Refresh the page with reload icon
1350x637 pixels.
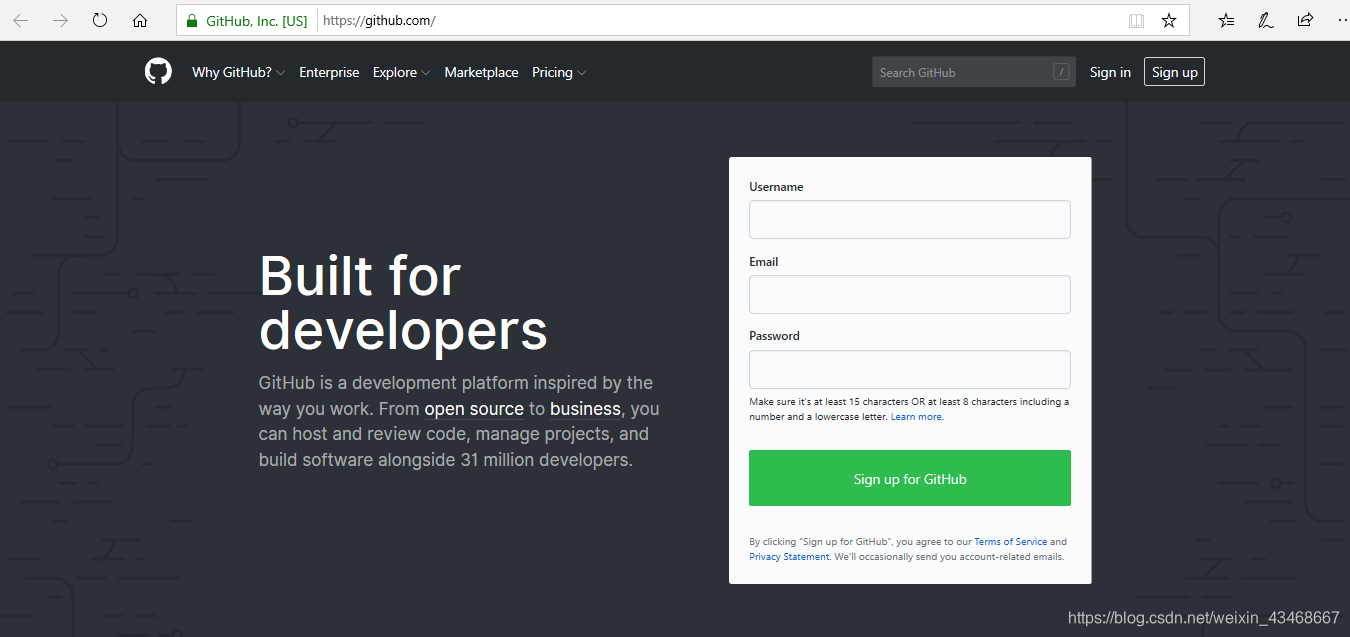(x=100, y=20)
